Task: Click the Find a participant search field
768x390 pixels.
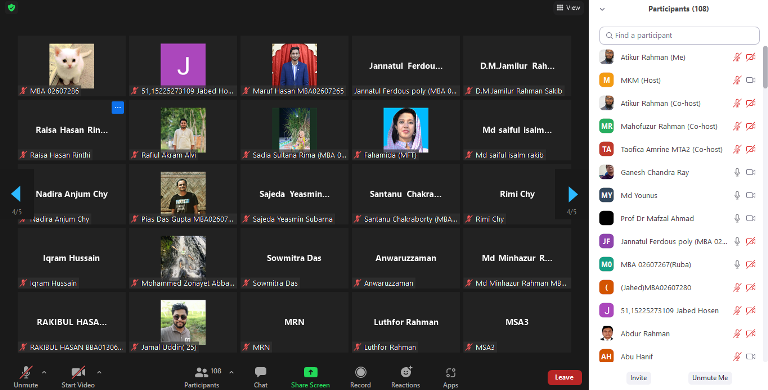Action: click(679, 35)
